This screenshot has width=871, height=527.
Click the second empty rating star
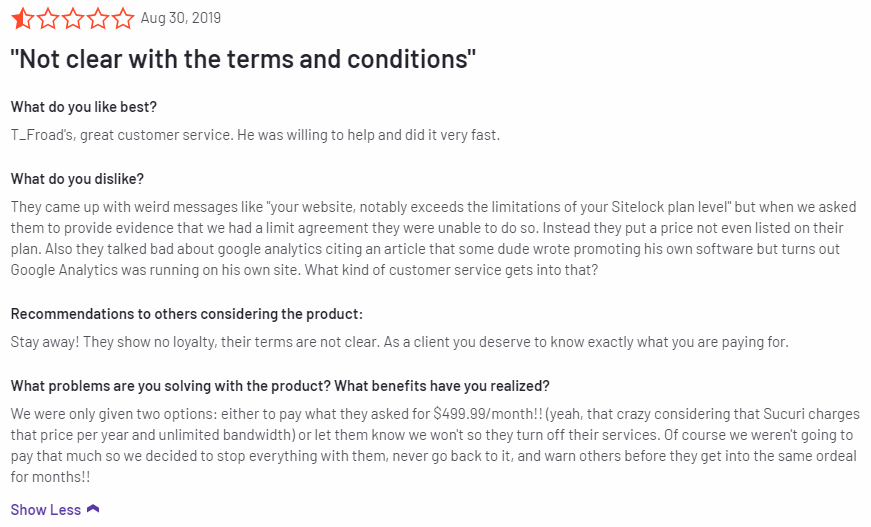point(48,18)
